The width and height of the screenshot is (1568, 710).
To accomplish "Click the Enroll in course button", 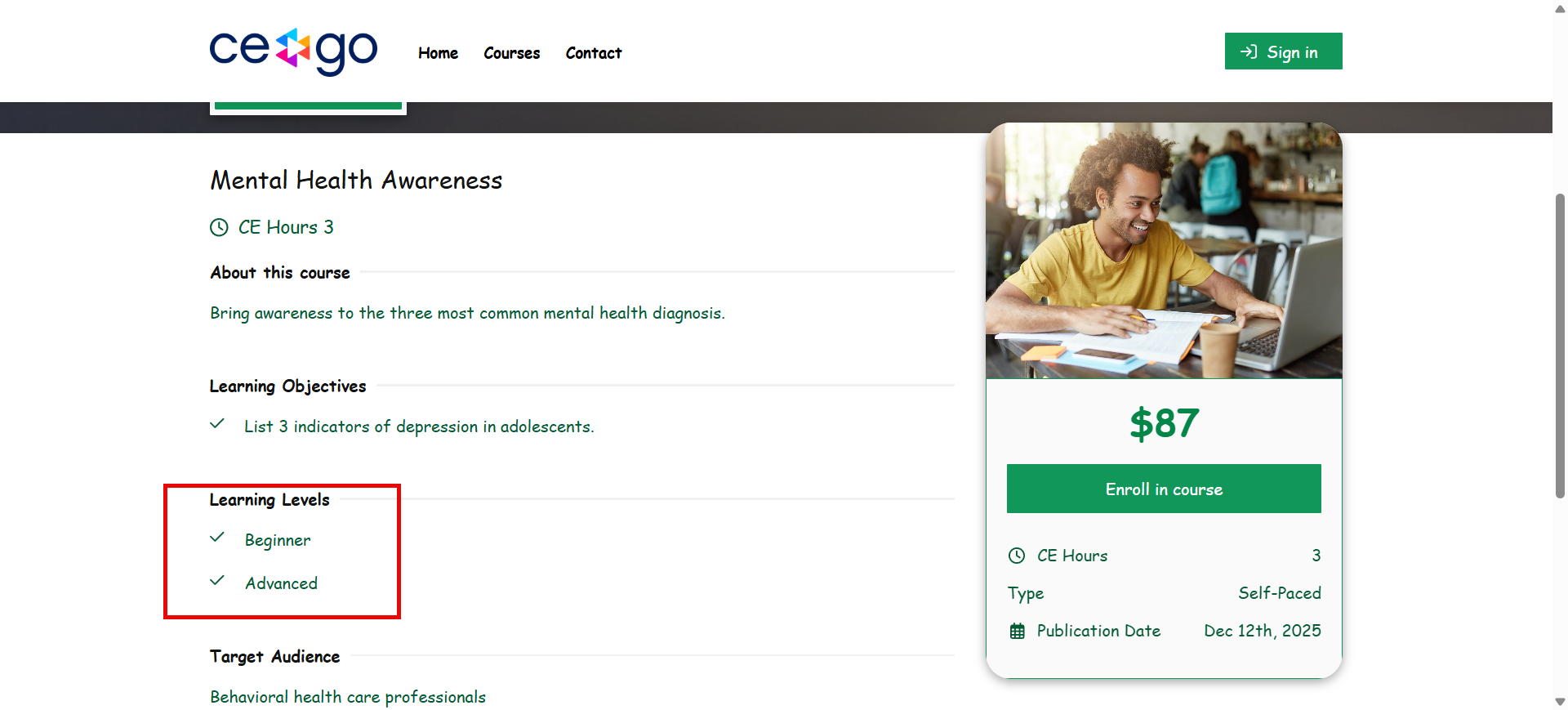I will pos(1164,489).
